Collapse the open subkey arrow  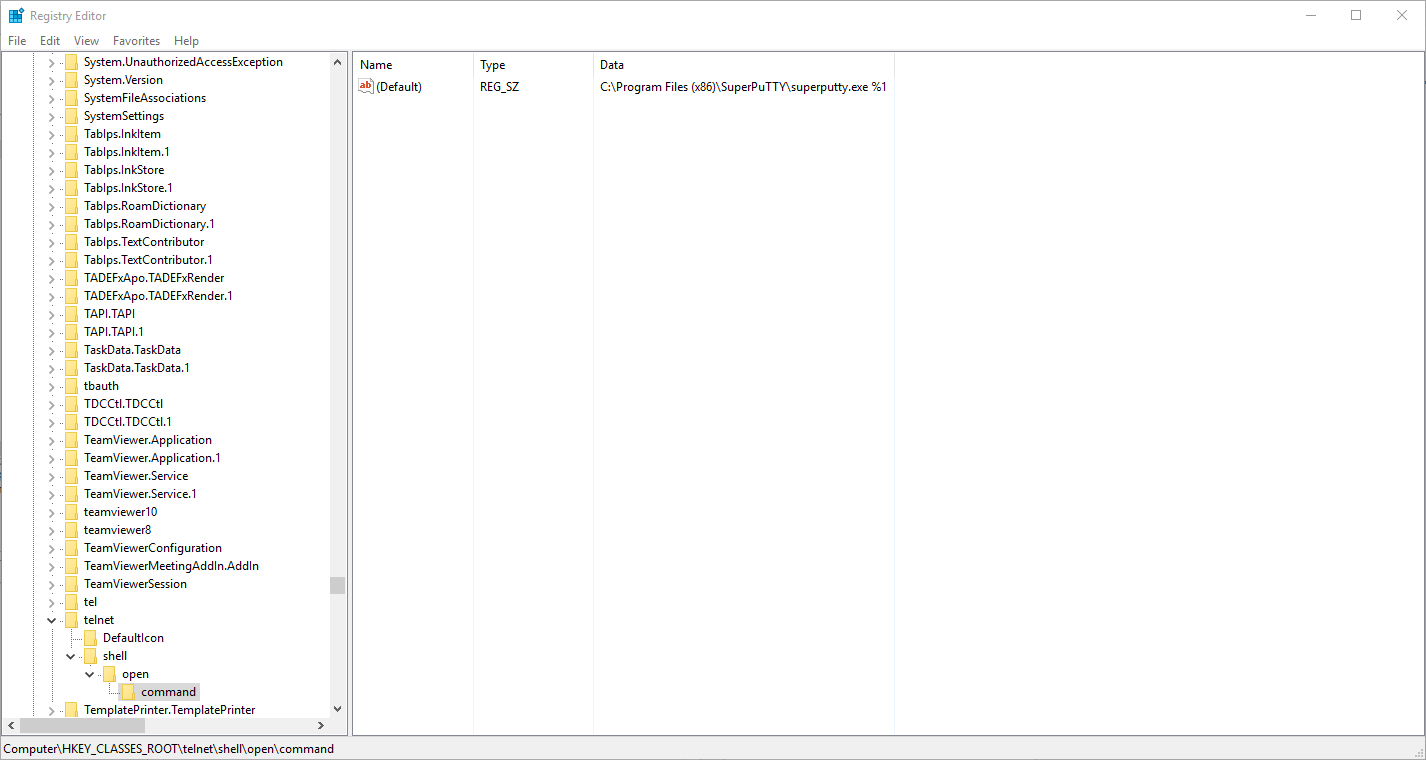click(89, 674)
